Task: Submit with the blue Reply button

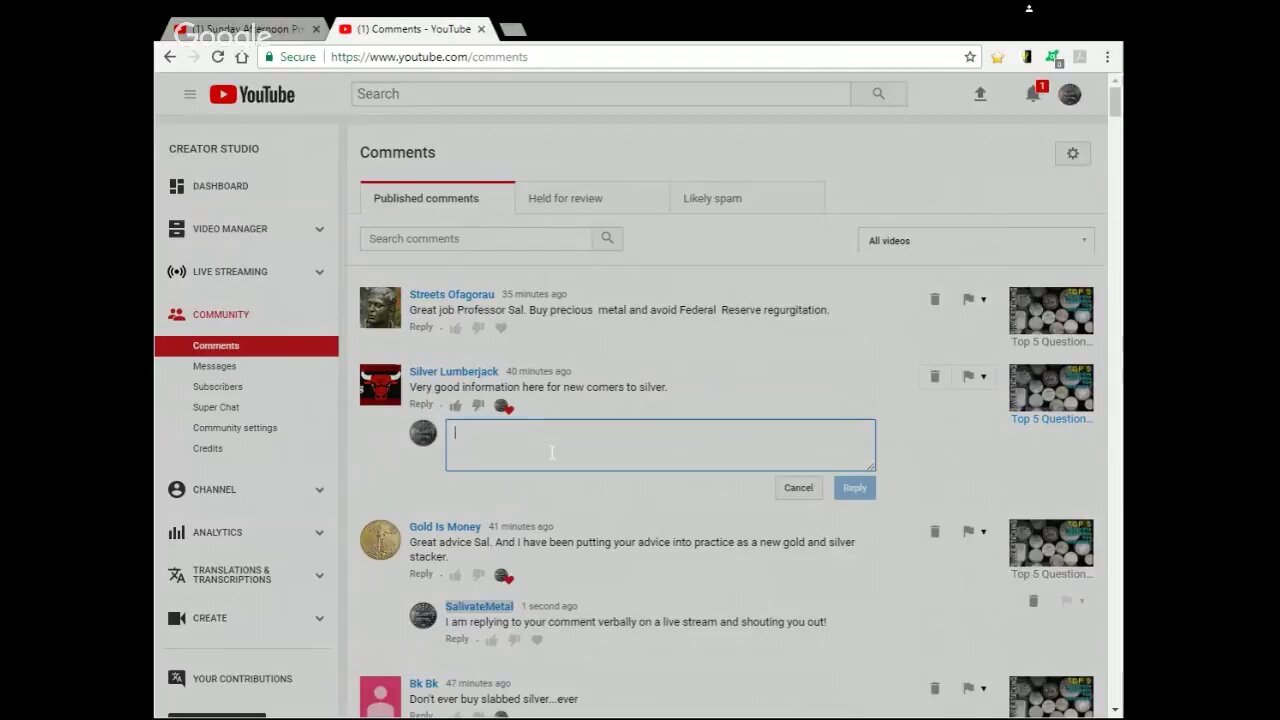Action: (855, 487)
